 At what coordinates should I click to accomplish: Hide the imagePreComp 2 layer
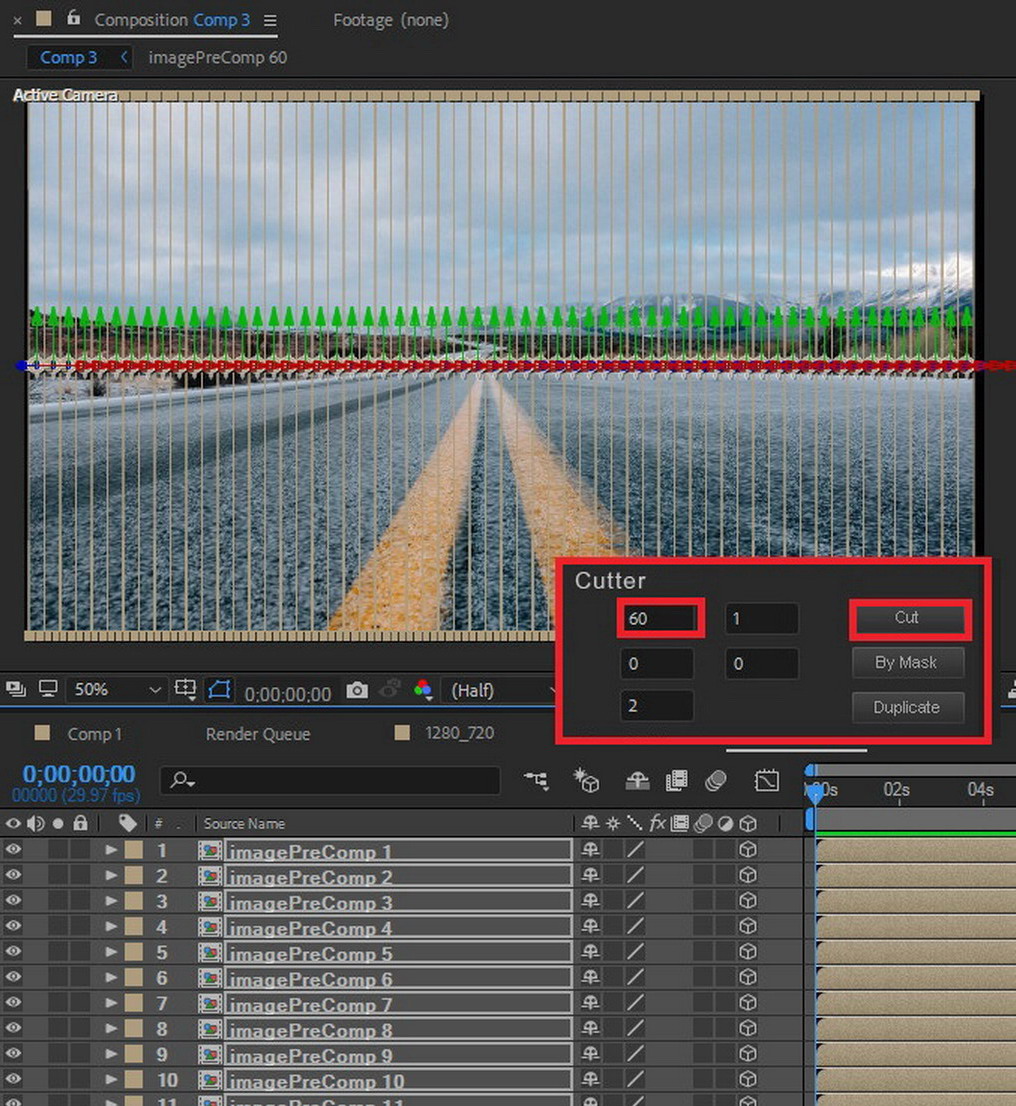tap(13, 875)
